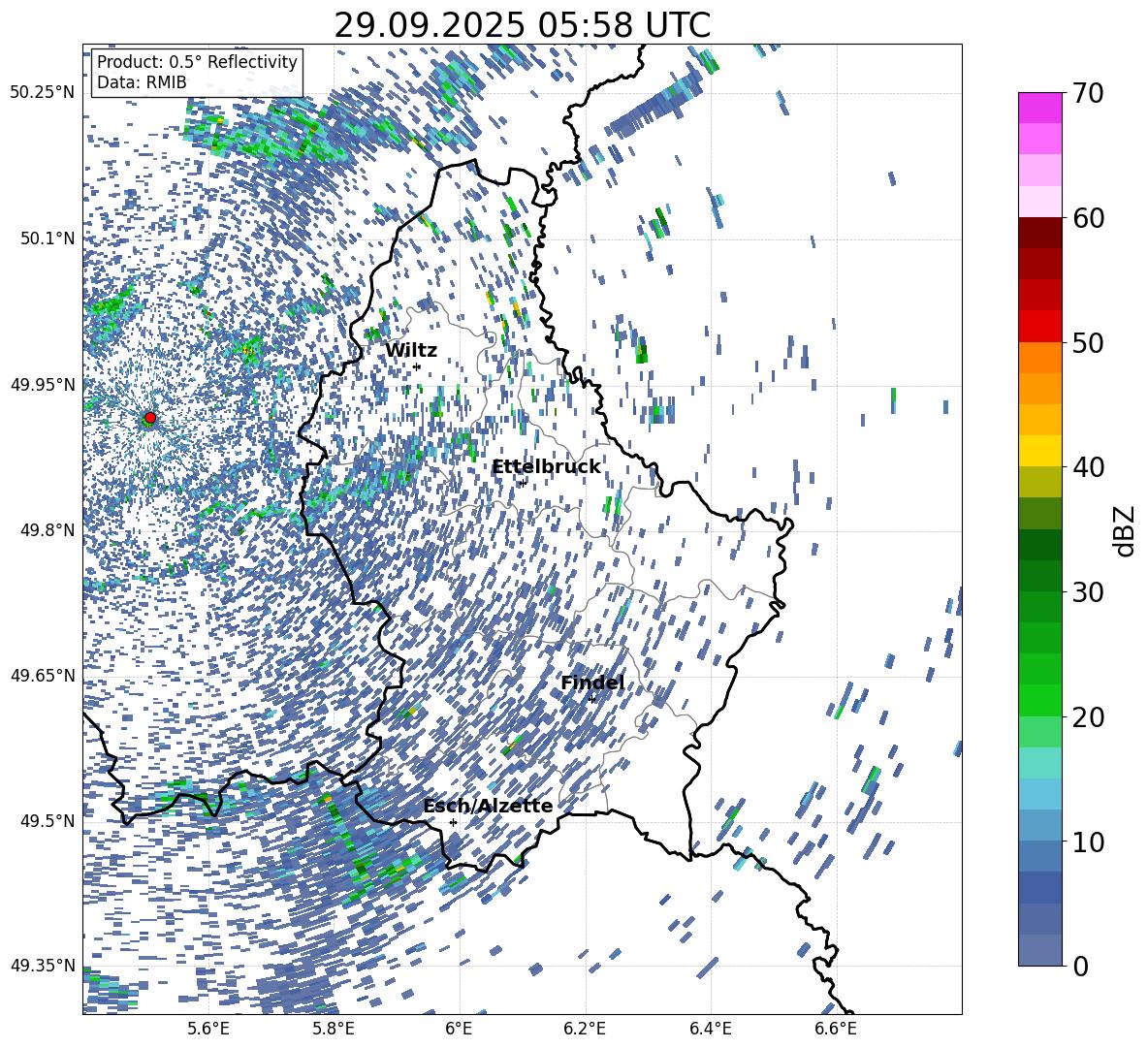Click the 50.25°N latitude tick label
The image size is (1148, 1048).
point(43,93)
